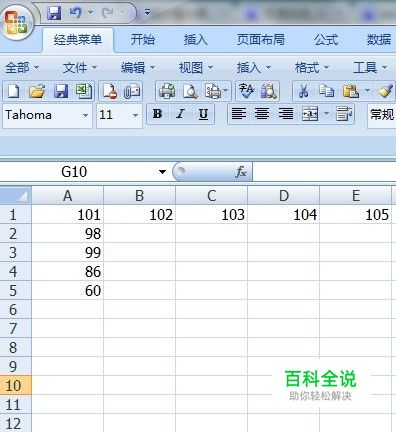The height and width of the screenshot is (432, 396).
Task: Open the 常规 number format box
Action: pyautogui.click(x=382, y=115)
